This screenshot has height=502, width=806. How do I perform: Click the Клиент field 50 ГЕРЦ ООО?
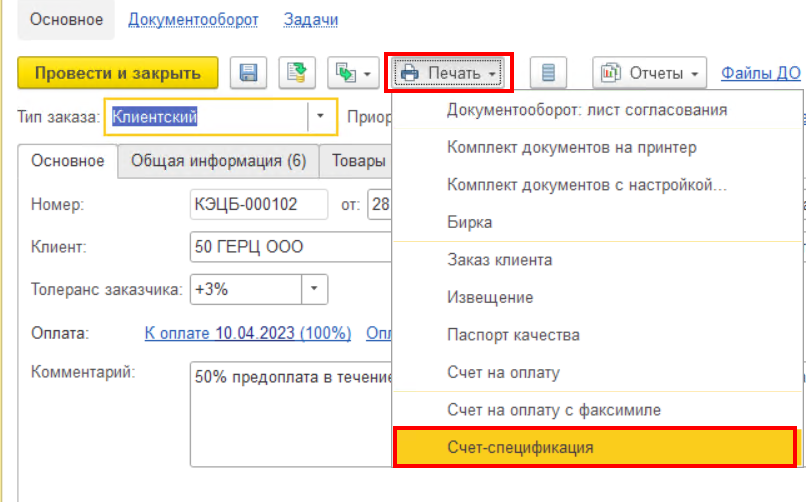[x=291, y=247]
